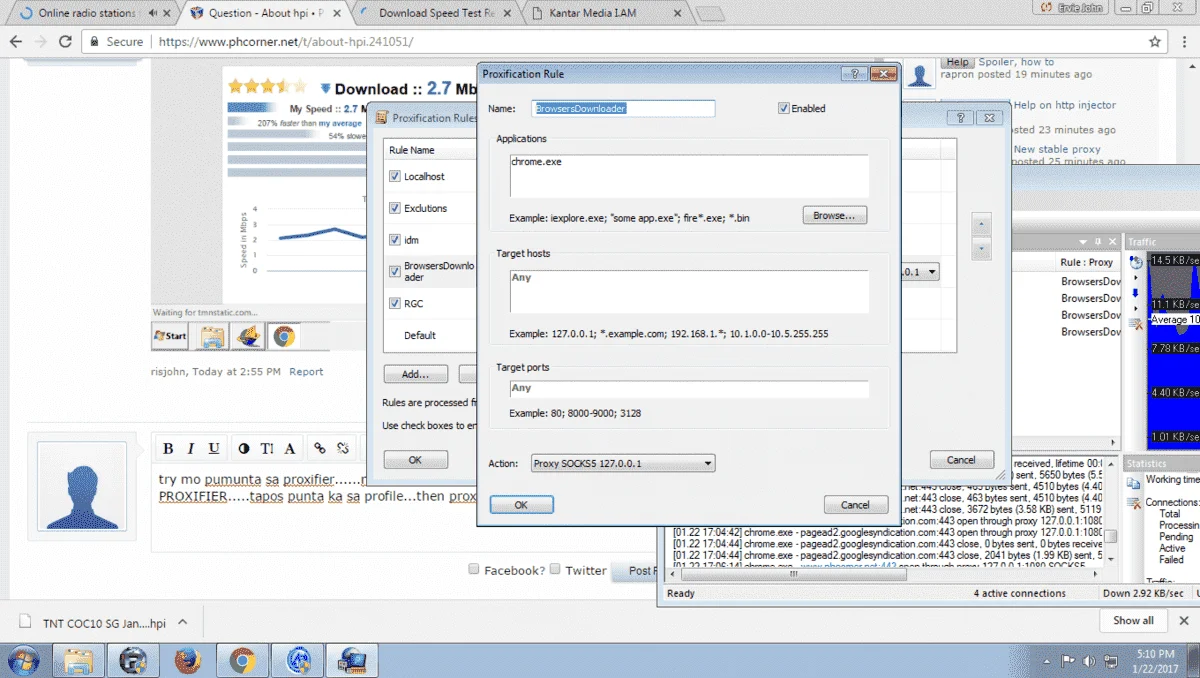Remove link with the unlink icon
The height and width of the screenshot is (678, 1200).
click(x=343, y=448)
